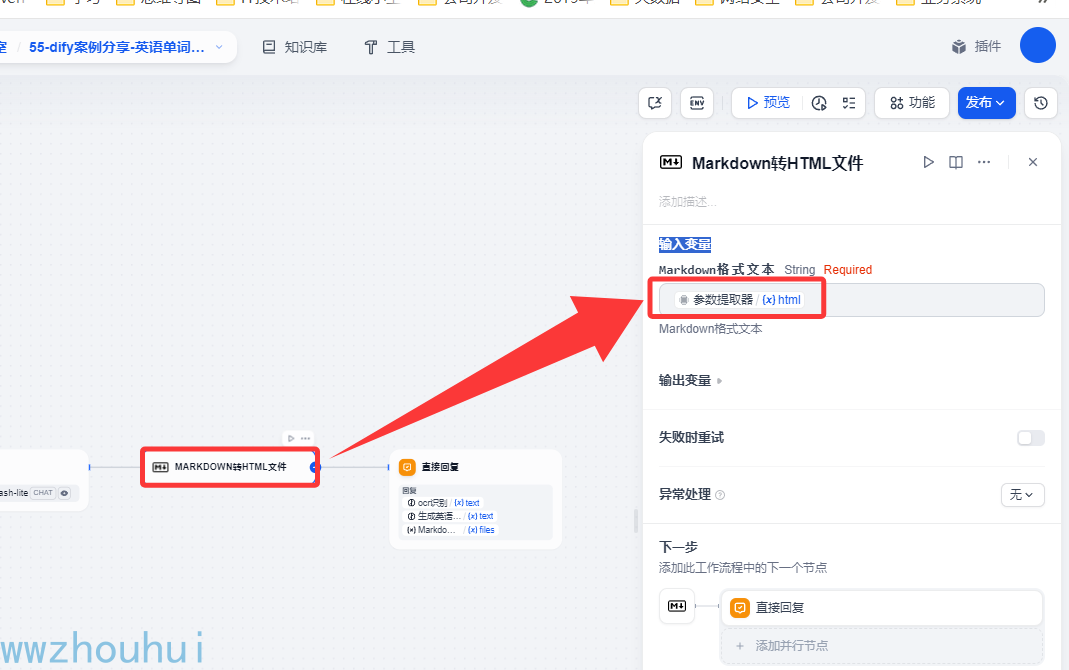Click the eye vision icon on LLM node
1069x670 pixels.
tap(65, 493)
